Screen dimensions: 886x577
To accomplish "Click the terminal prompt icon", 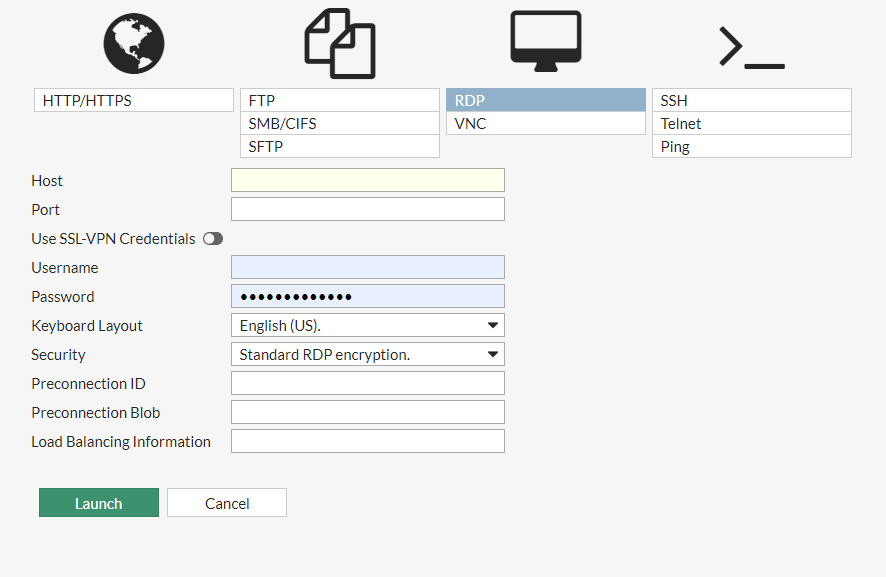I will [x=751, y=47].
